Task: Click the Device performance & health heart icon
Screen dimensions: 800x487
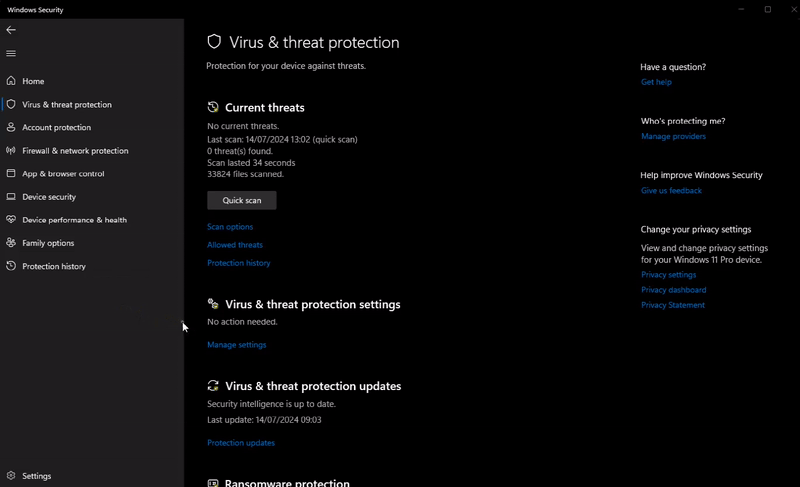Action: pos(11,220)
